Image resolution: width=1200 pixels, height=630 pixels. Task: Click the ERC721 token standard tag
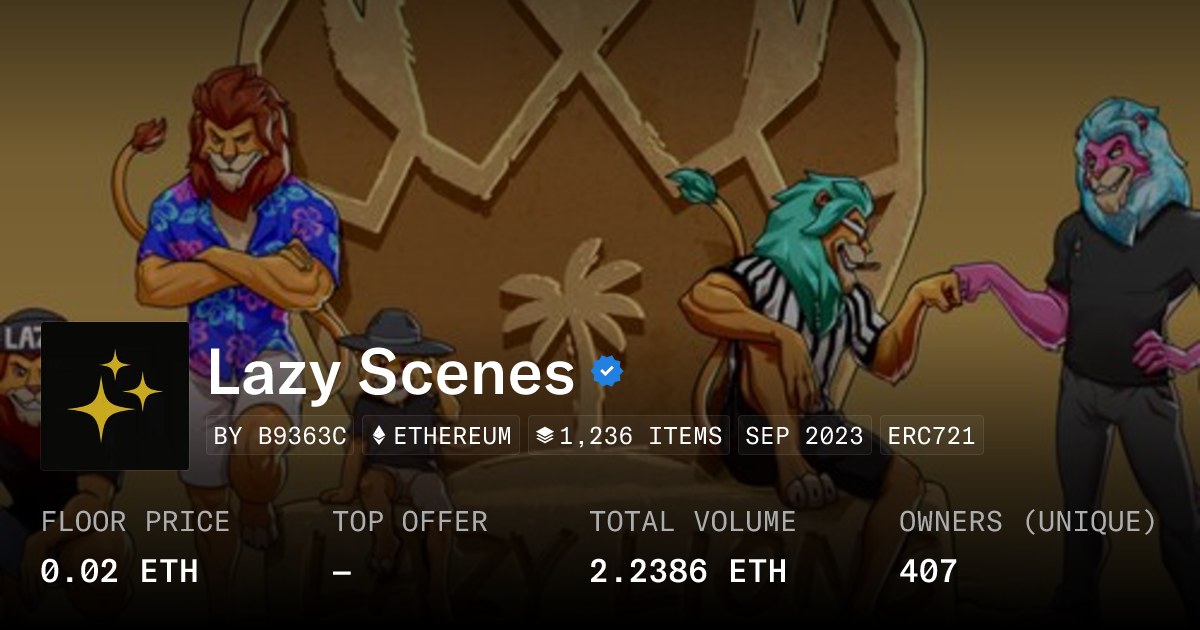click(932, 436)
